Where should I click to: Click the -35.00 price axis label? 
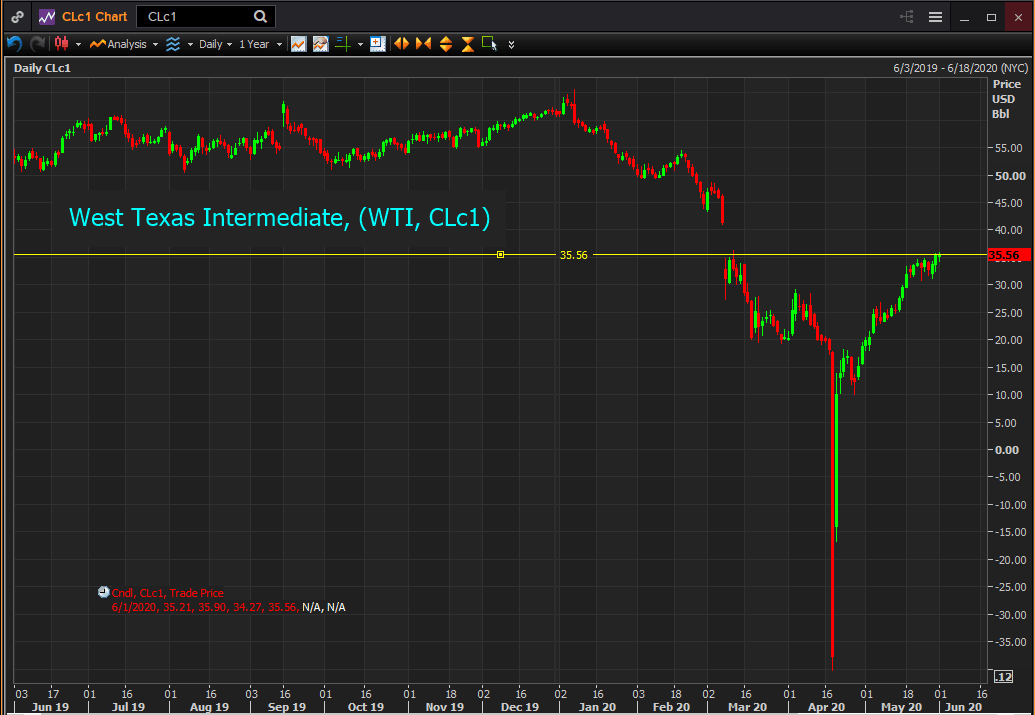point(1011,642)
